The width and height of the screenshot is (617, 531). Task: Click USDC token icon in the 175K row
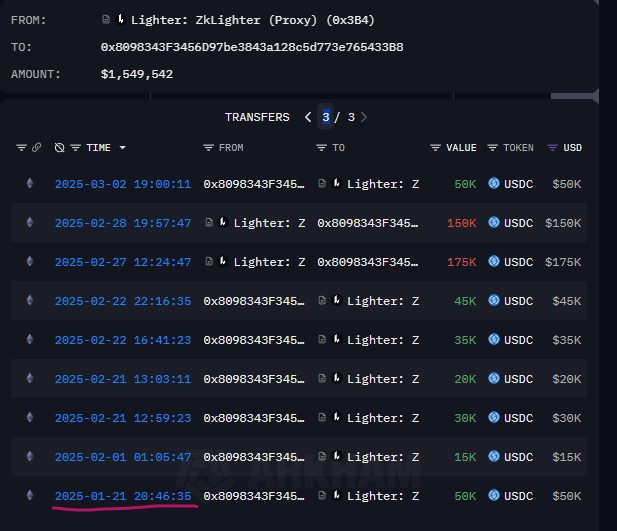point(494,261)
